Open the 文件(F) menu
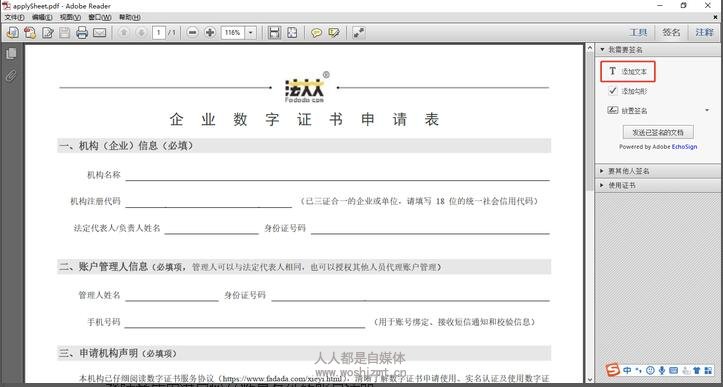The height and width of the screenshot is (387, 723). point(14,17)
